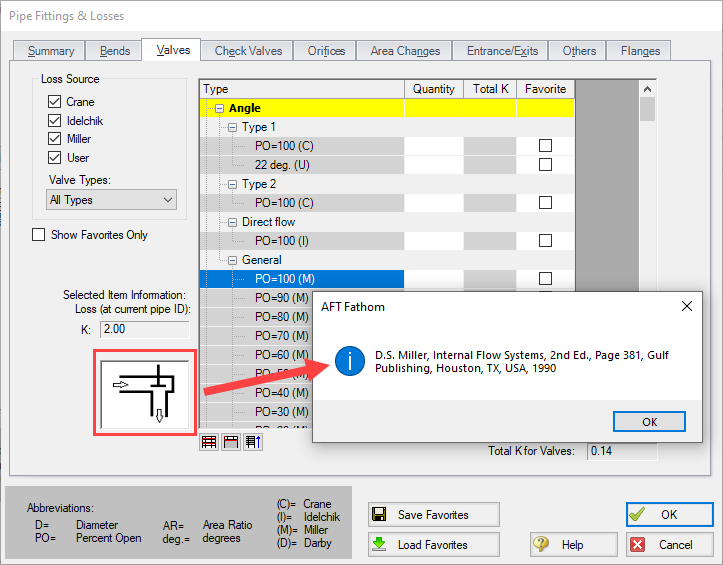723x565 pixels.
Task: Select the Valves tab
Action: 172,50
